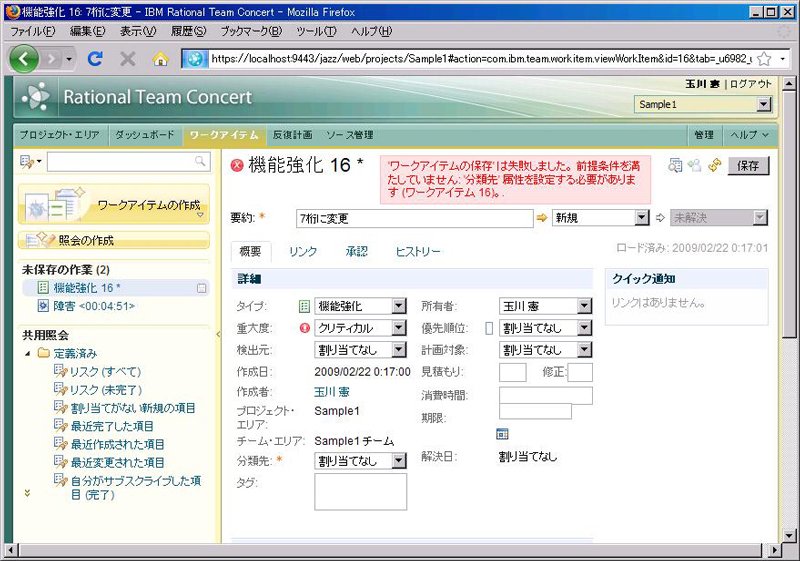Bookmark this page with the star icon
The width and height of the screenshot is (800, 561).
tap(764, 59)
